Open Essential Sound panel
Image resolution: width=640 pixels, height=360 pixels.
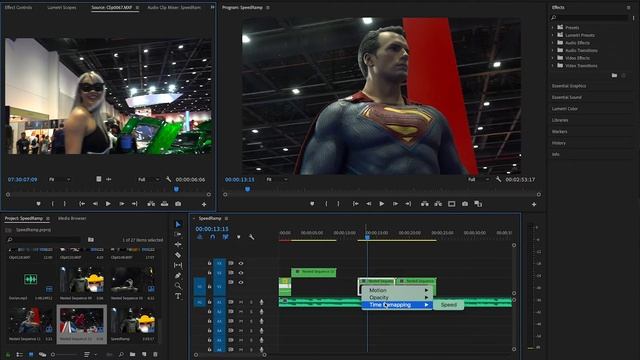[x=567, y=98]
